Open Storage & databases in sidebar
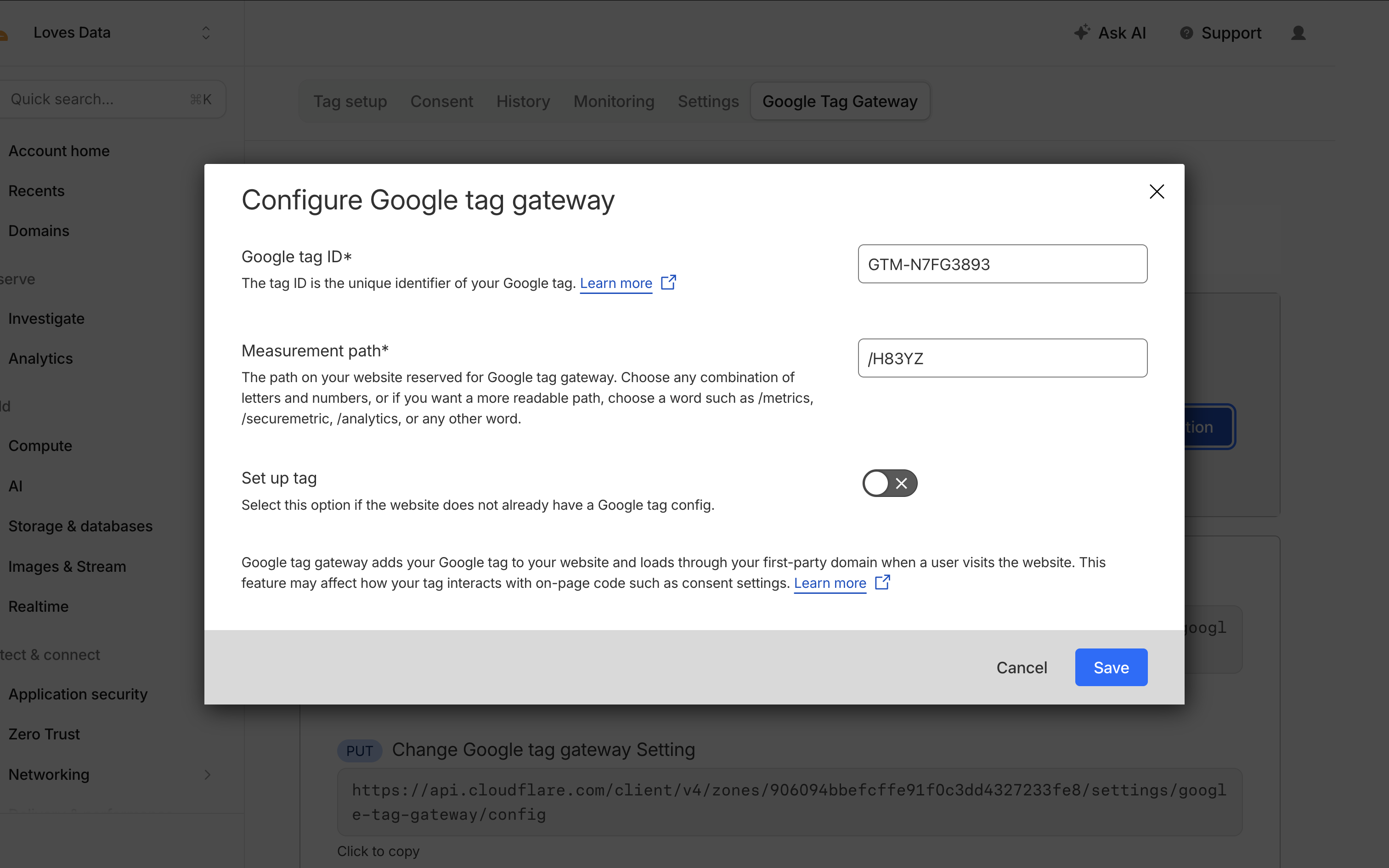This screenshot has height=868, width=1389. click(x=80, y=526)
